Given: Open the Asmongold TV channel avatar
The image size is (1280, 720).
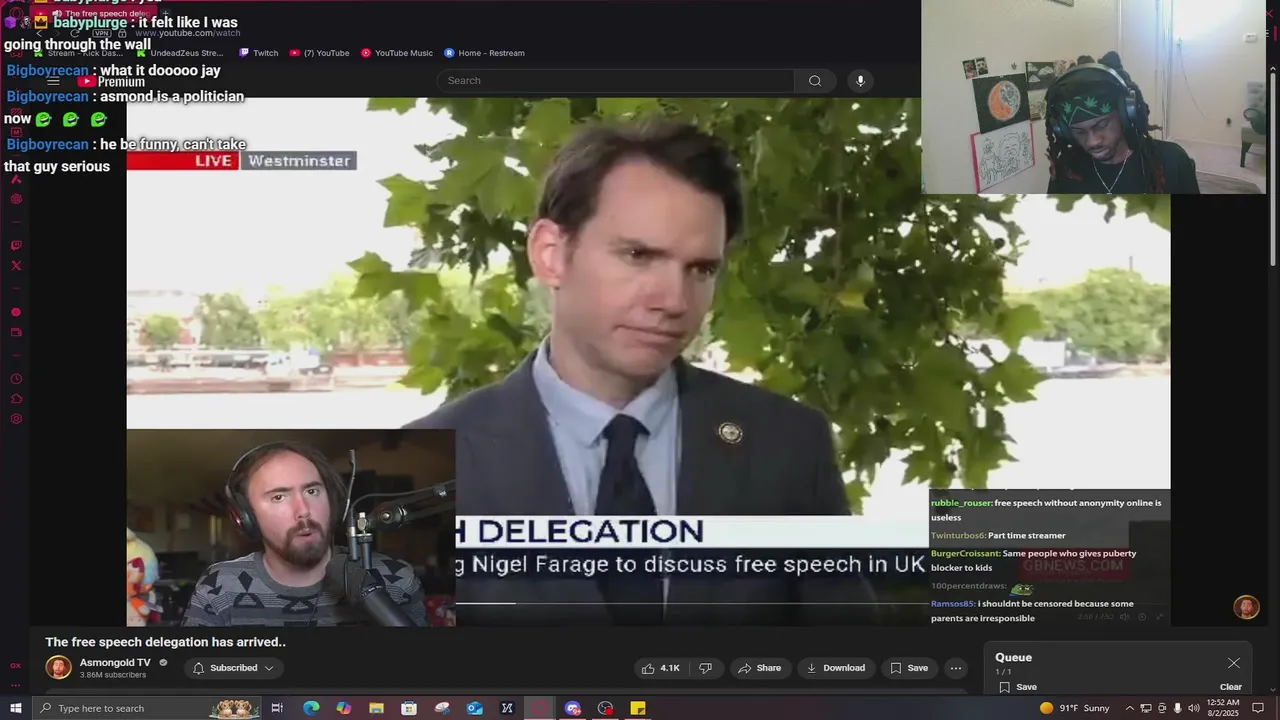Looking at the screenshot, I should click(x=59, y=667).
